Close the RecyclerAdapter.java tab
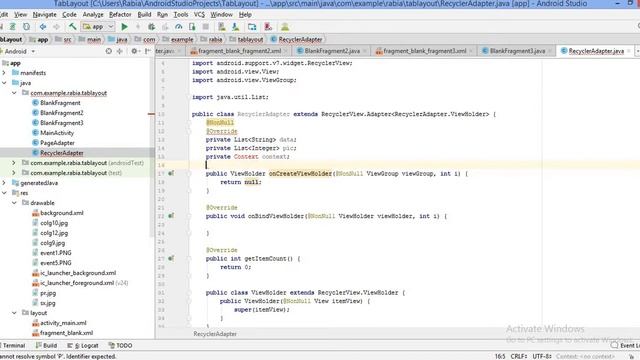640x360 pixels. click(x=629, y=51)
